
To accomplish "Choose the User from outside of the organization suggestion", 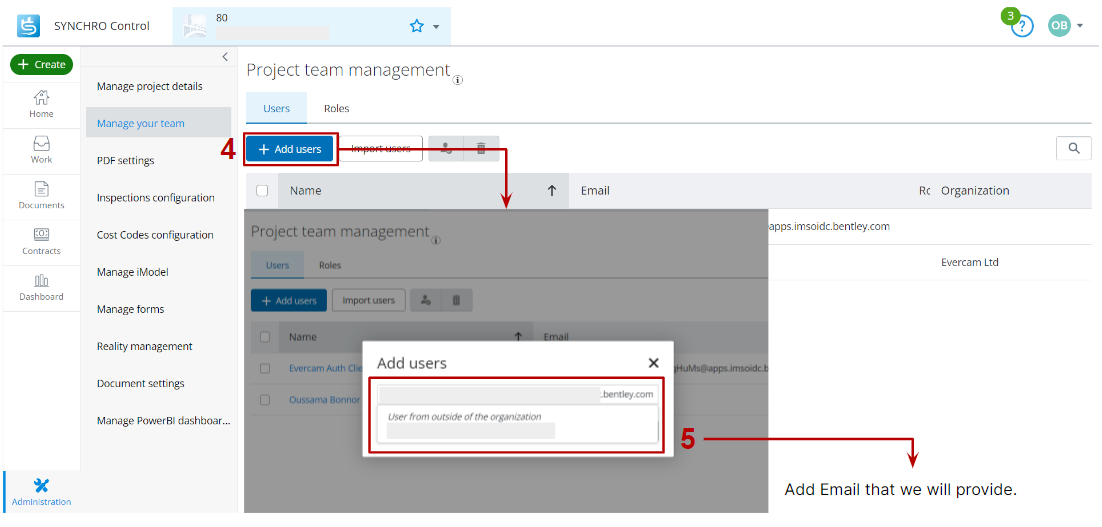I will (517, 424).
